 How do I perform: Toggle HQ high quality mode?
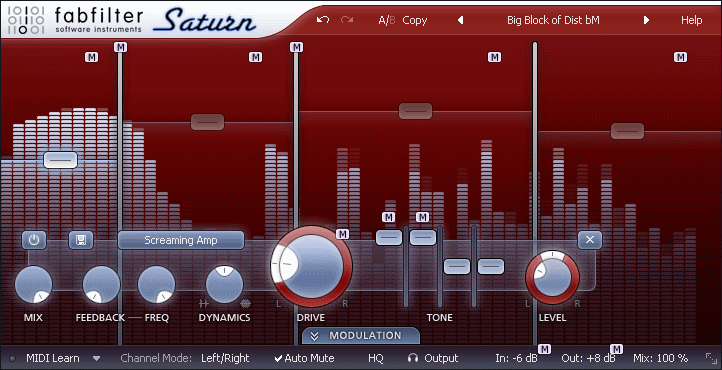(x=376, y=358)
